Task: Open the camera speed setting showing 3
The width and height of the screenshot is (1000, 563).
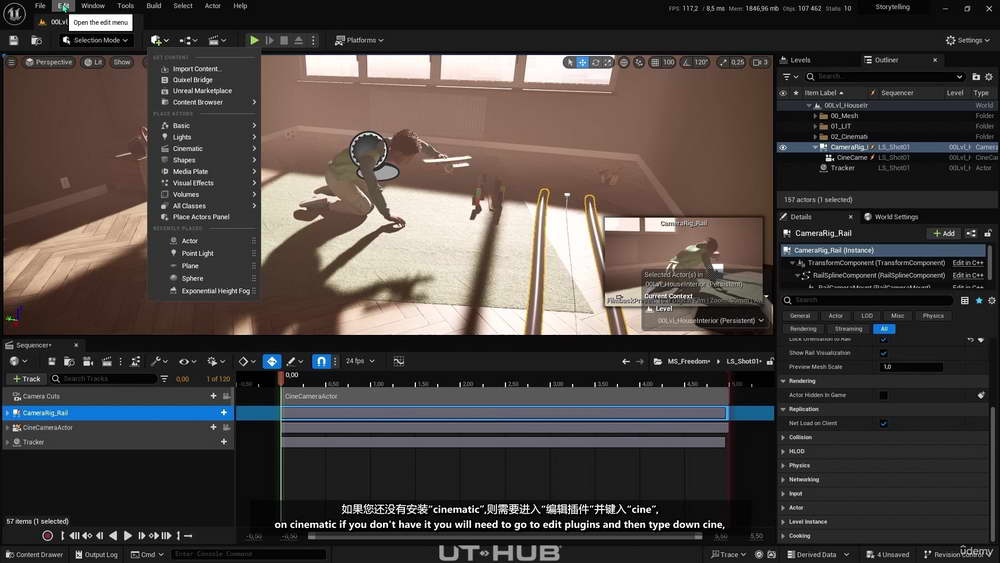Action: [760, 62]
